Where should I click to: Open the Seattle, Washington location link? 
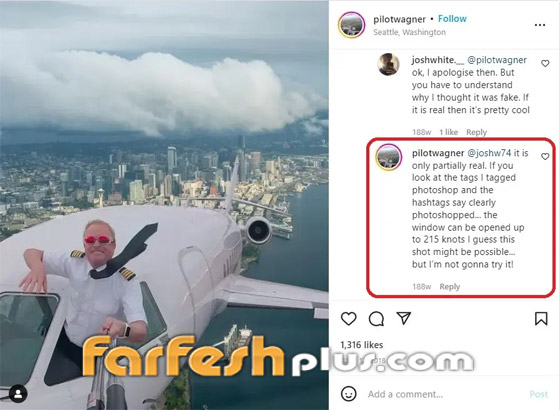[x=409, y=32]
